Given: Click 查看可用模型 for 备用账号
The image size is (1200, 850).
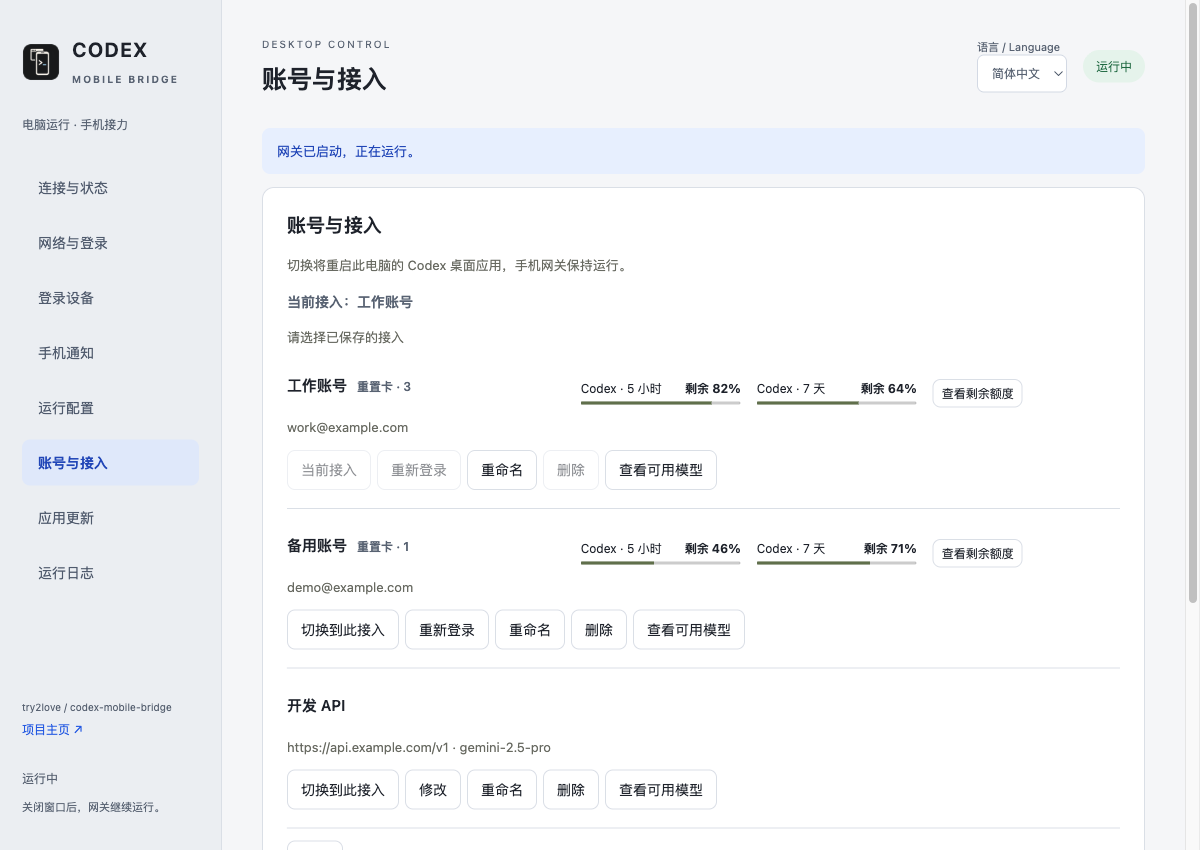Looking at the screenshot, I should (689, 630).
